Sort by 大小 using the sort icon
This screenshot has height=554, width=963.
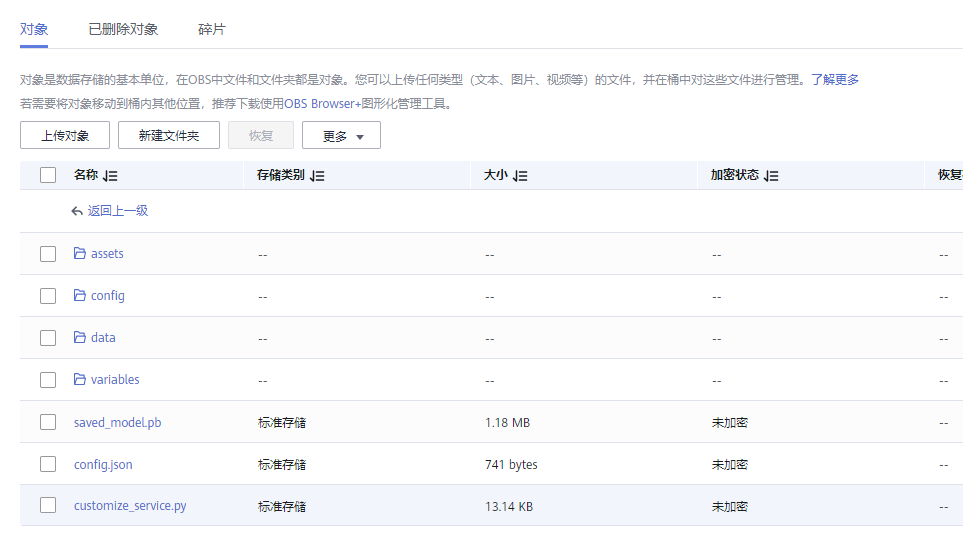pyautogui.click(x=521, y=176)
